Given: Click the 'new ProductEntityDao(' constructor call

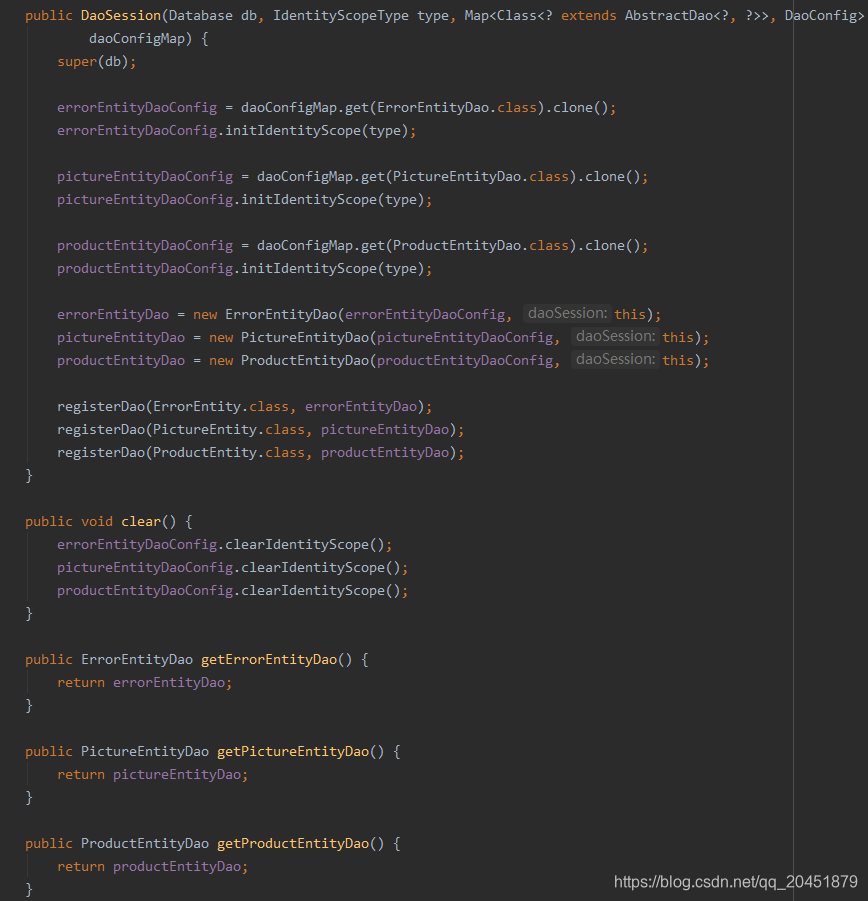Looking at the screenshot, I should (x=292, y=360).
